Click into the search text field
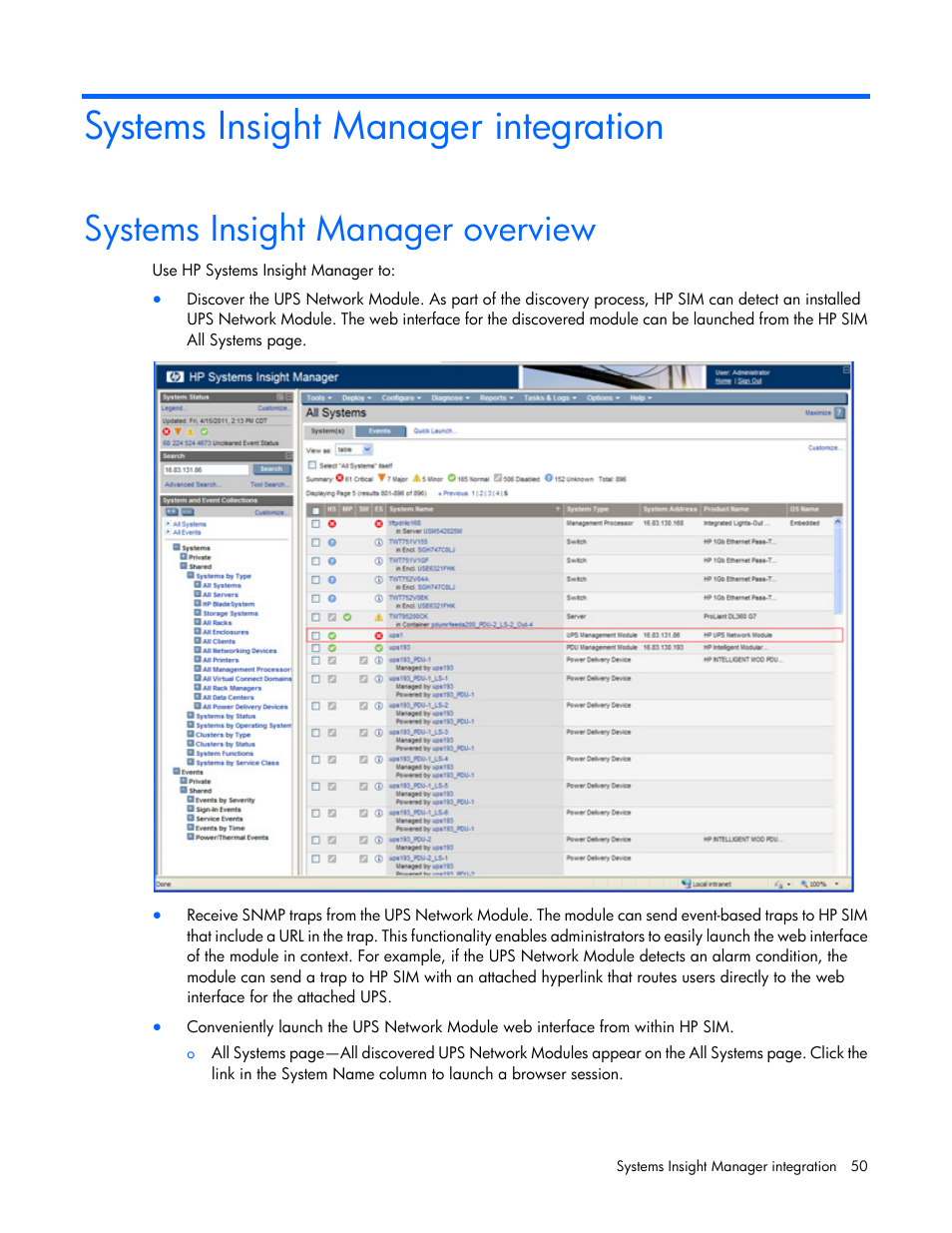The width and height of the screenshot is (952, 1233). (206, 469)
